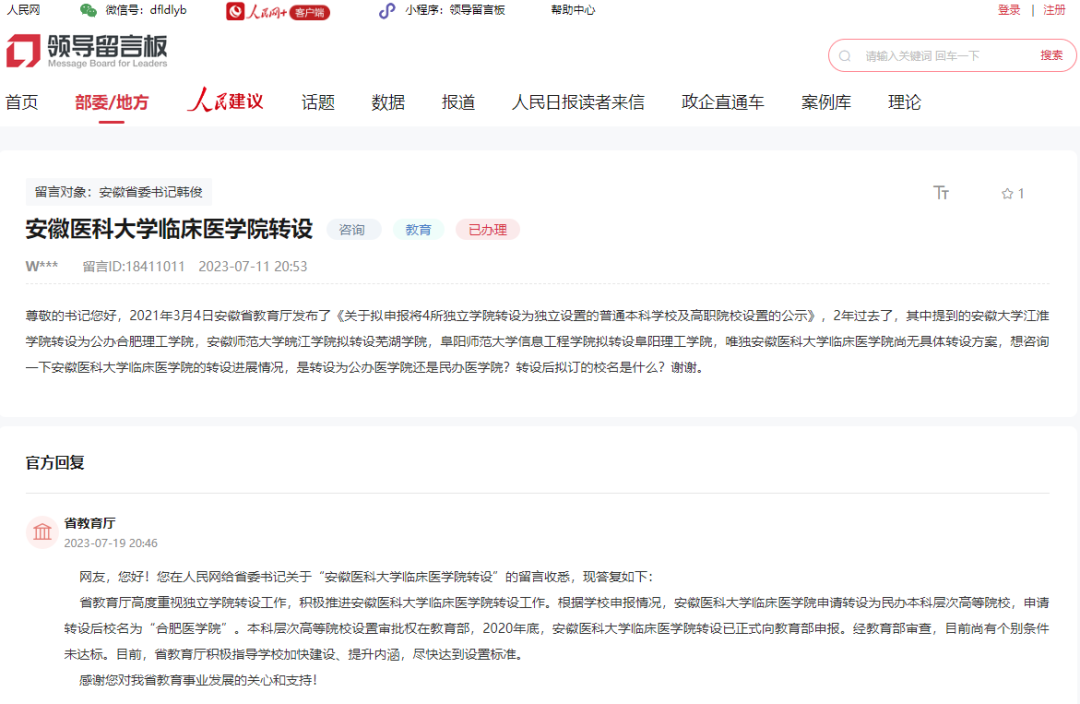Adjust font size with Tт icon

click(x=940, y=193)
